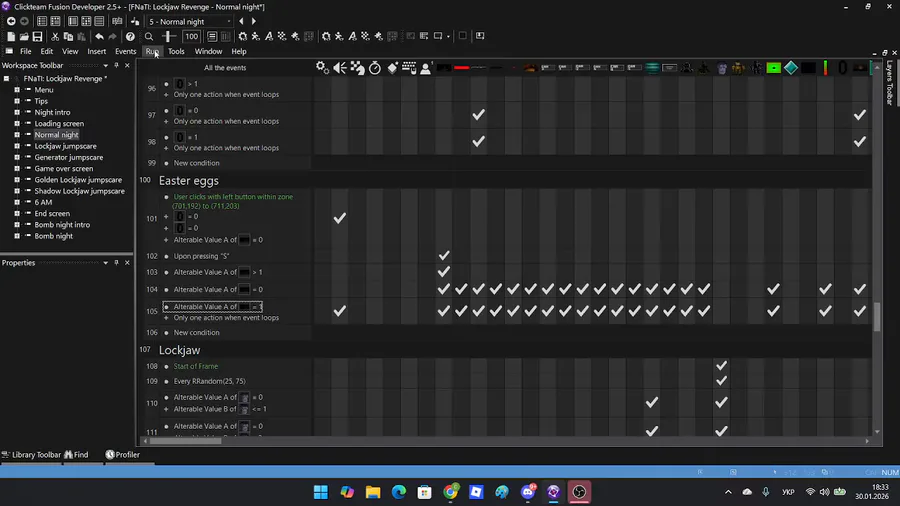Click the Cut scissors icon
This screenshot has width=900, height=506.
[x=55, y=37]
